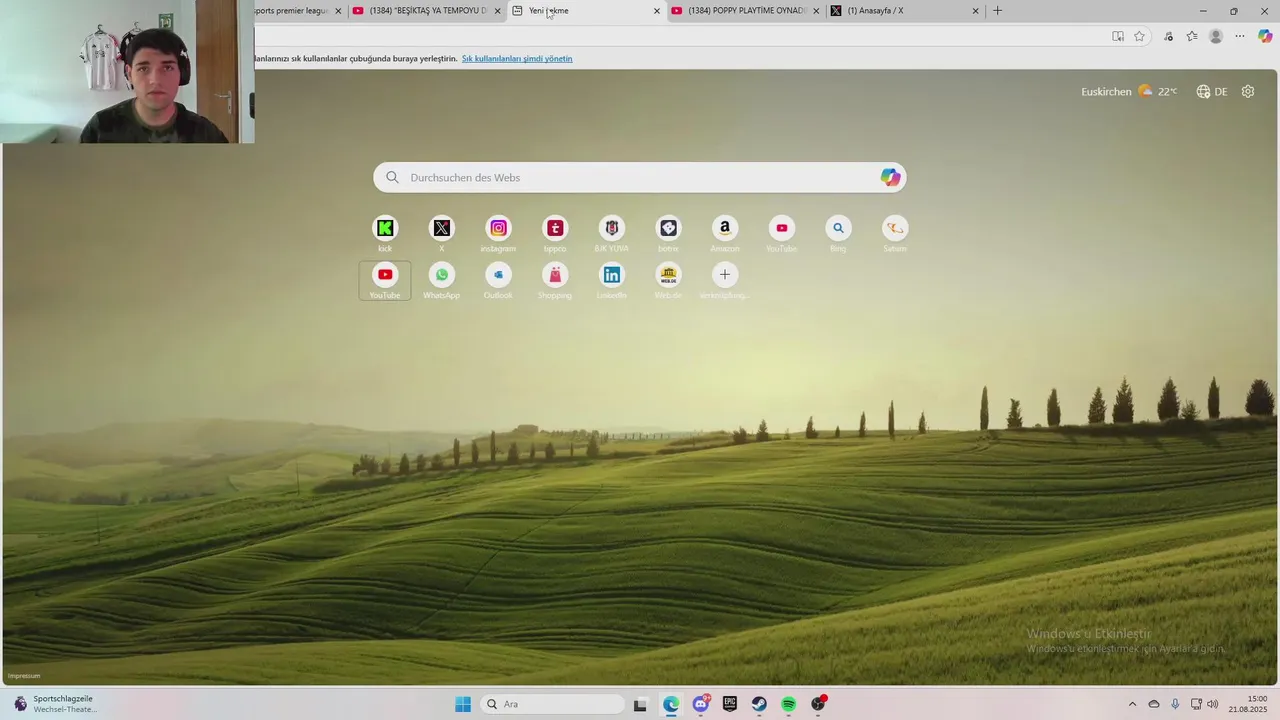Screen dimensions: 1280x720
Task: Open Task View in the taskbar
Action: click(640, 704)
